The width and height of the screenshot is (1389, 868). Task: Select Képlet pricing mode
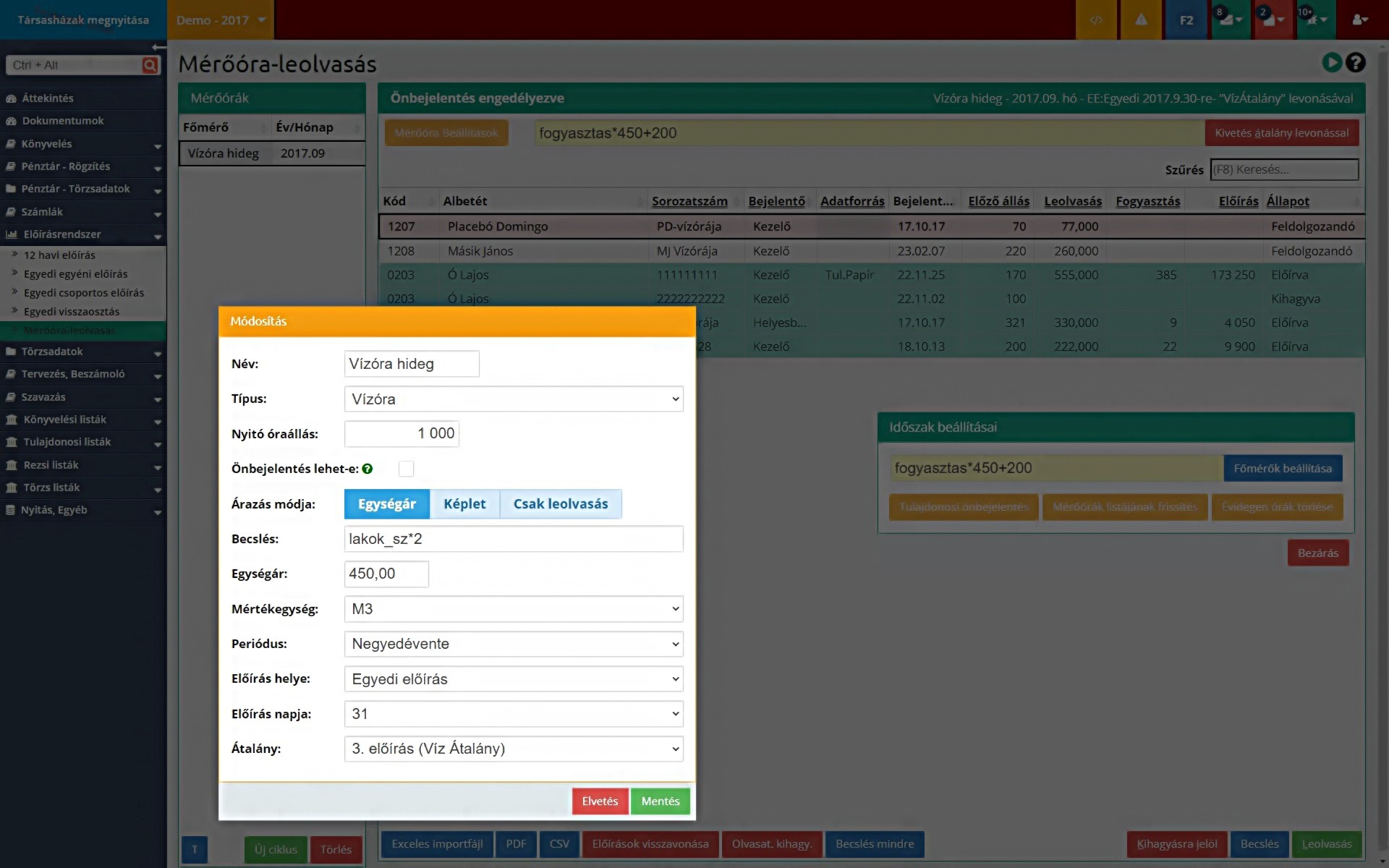464,504
